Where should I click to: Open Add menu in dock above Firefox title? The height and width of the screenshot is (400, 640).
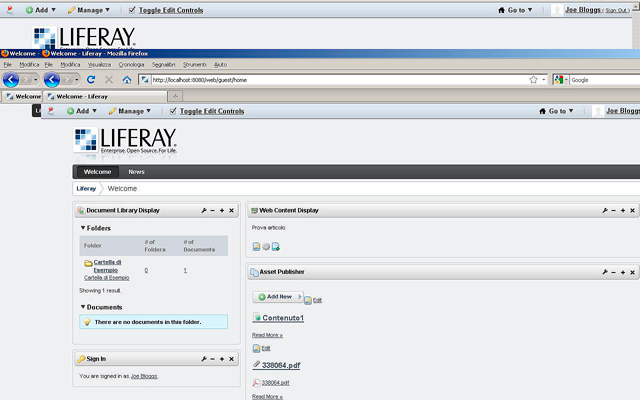[41, 10]
